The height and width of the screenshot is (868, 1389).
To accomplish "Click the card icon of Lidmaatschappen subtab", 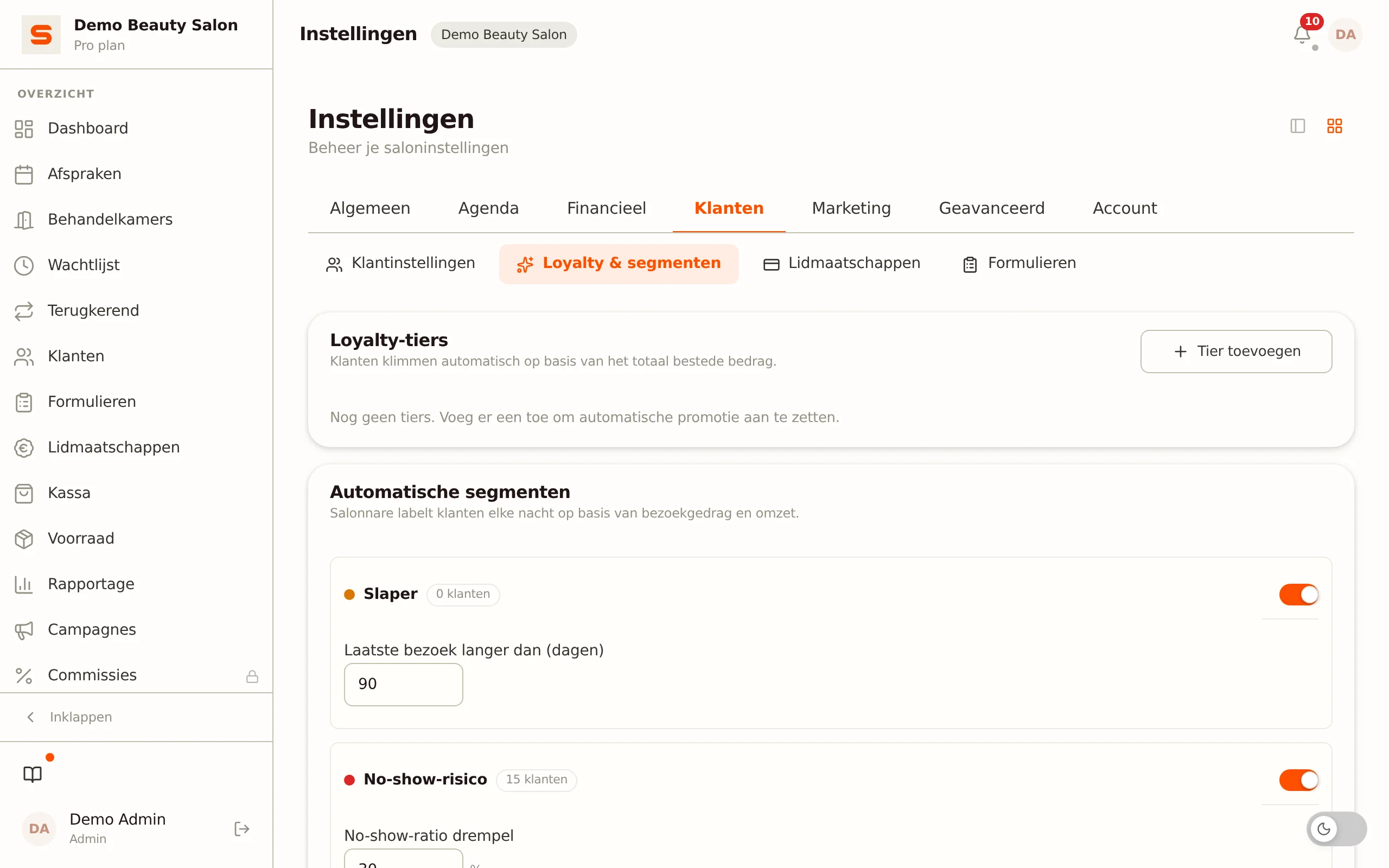I will click(x=771, y=264).
